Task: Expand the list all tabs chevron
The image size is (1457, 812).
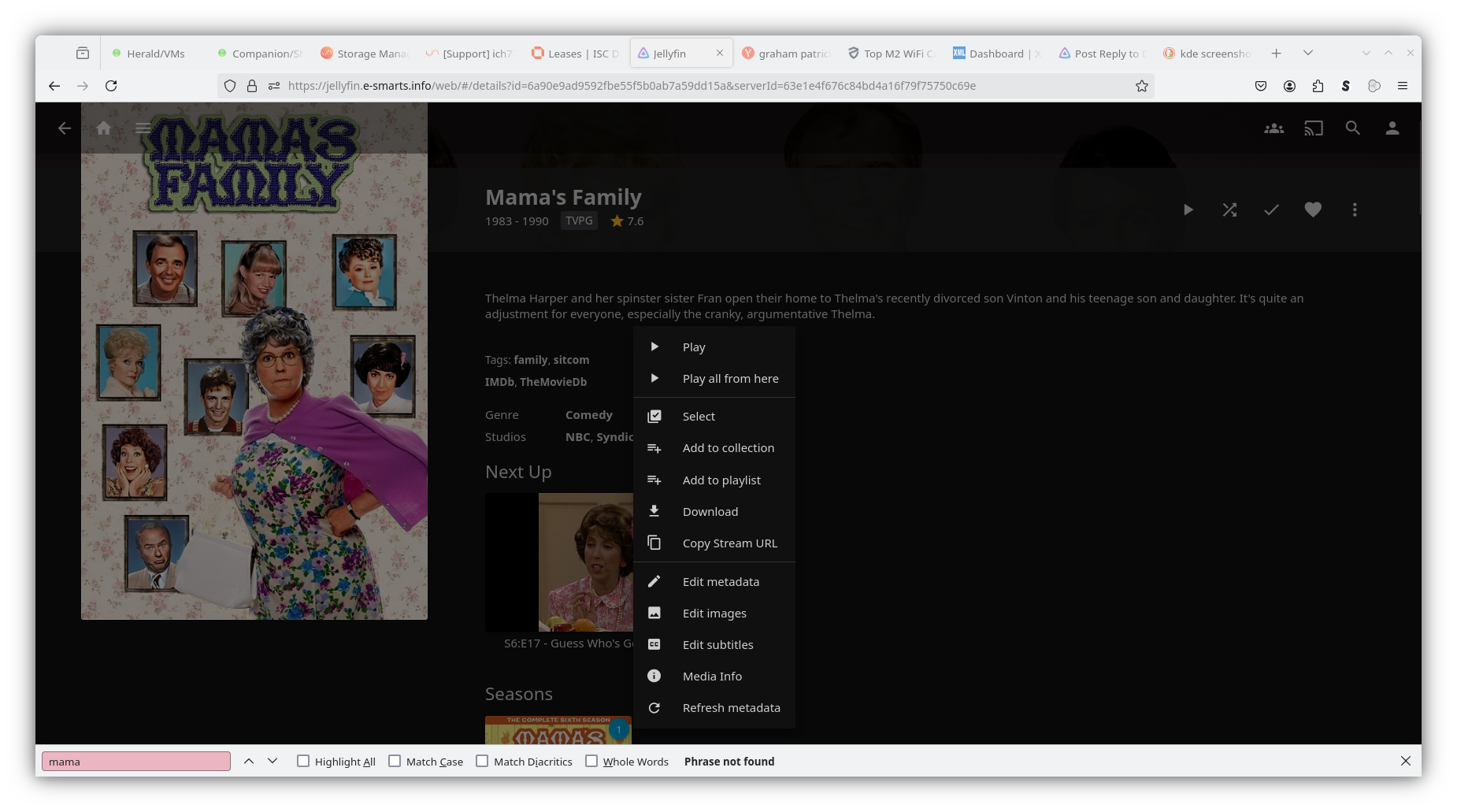Action: pos(1308,53)
